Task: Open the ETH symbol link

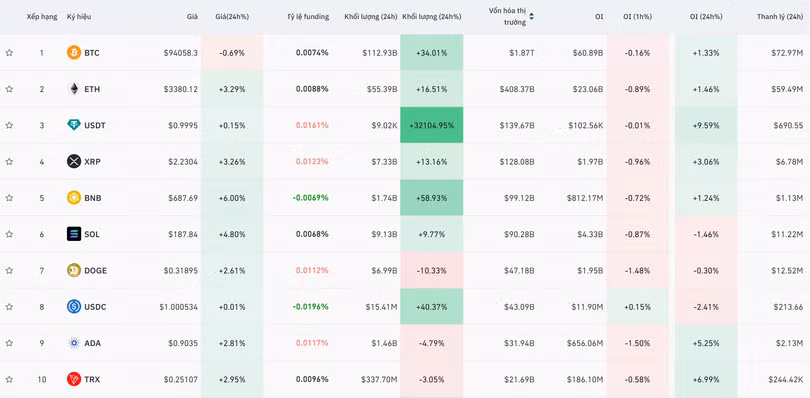Action: (92, 89)
